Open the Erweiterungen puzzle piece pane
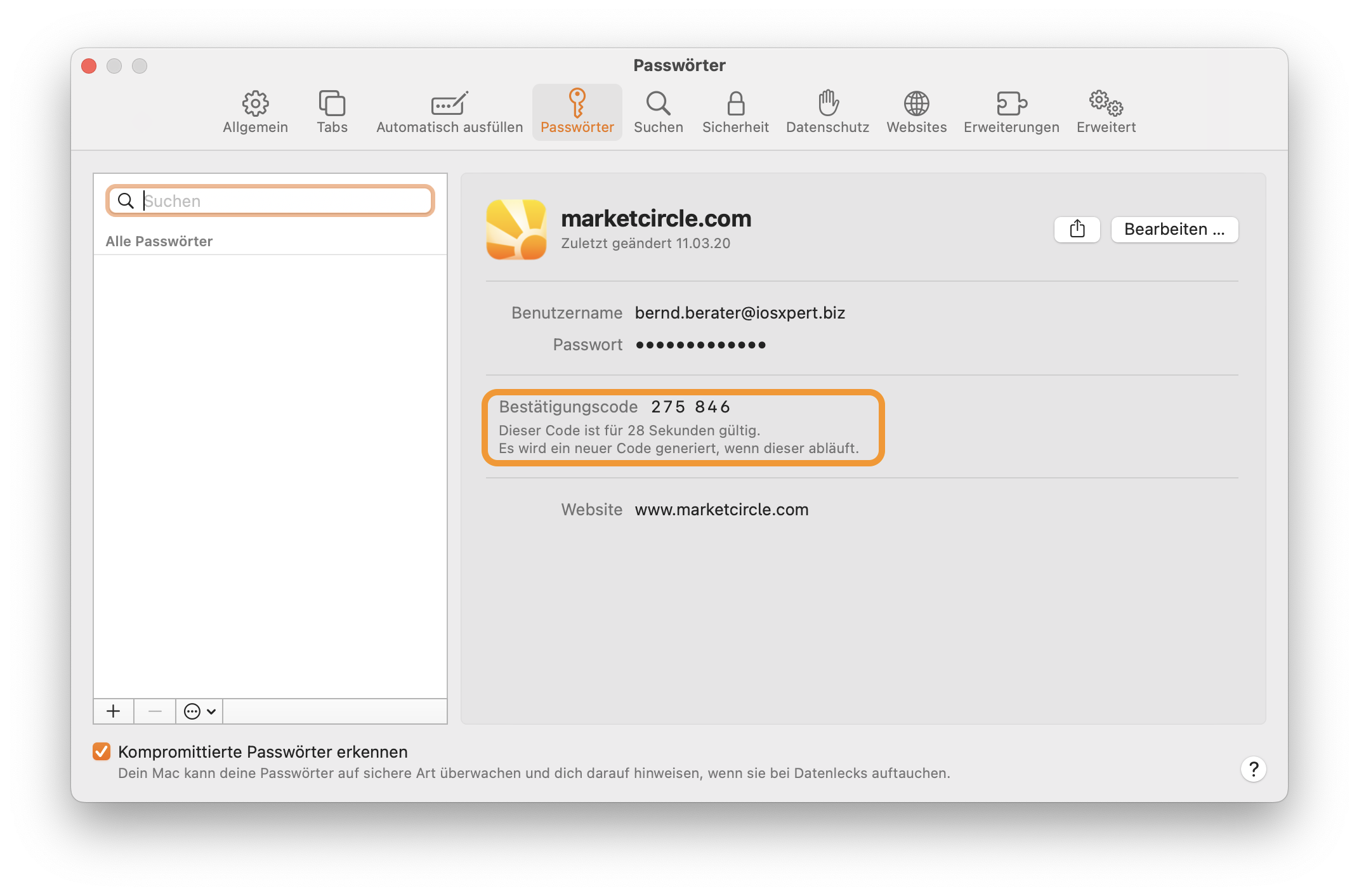Image resolution: width=1359 pixels, height=896 pixels. (1011, 112)
